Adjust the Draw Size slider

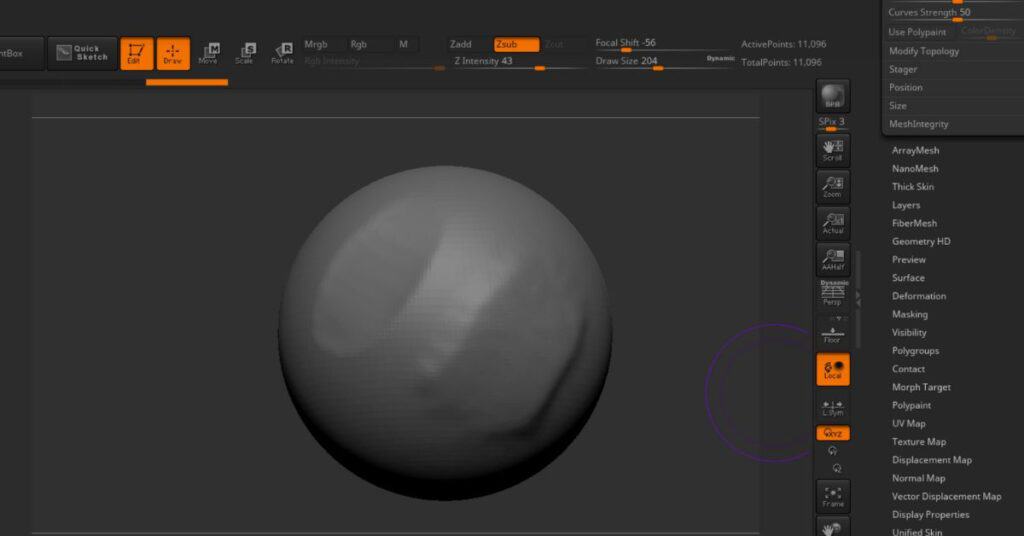tap(647, 61)
